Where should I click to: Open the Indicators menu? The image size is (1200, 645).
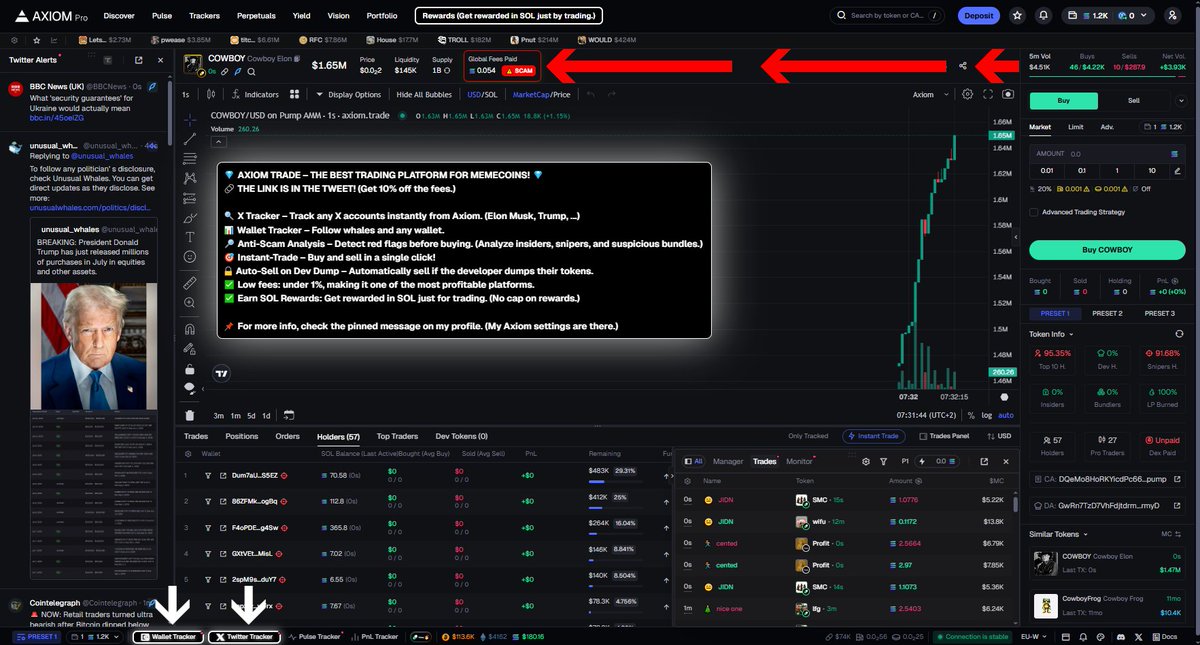click(x=255, y=94)
